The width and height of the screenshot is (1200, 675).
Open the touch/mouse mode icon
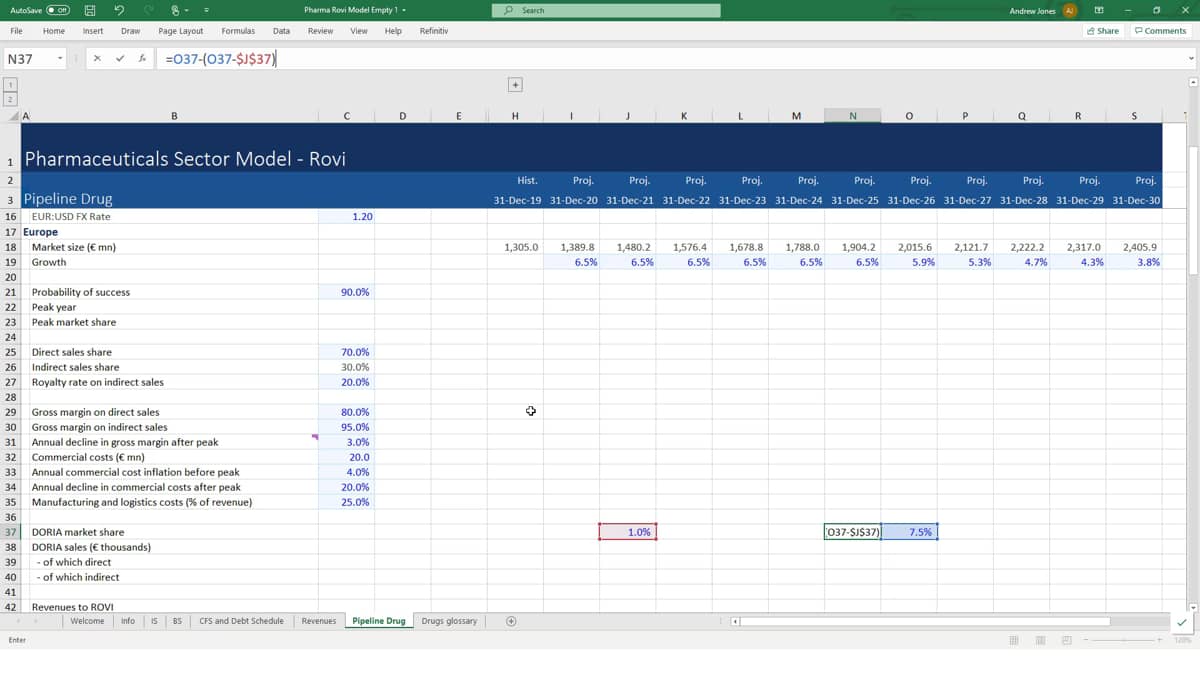click(x=177, y=11)
